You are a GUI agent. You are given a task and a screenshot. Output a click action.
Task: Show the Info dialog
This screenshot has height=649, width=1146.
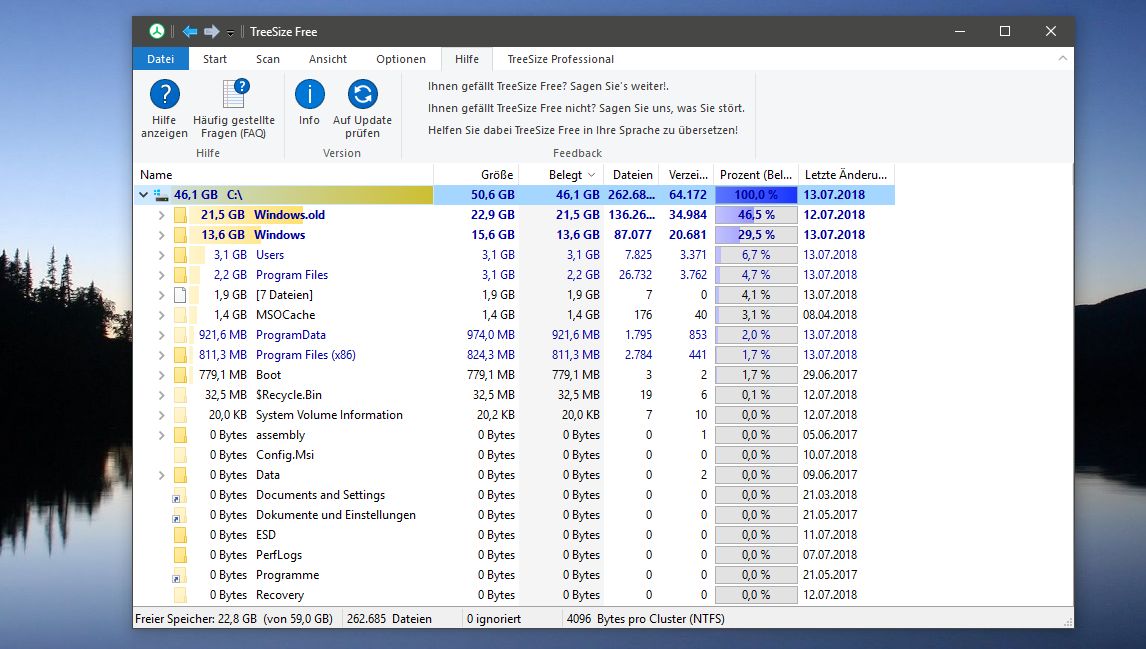click(309, 102)
